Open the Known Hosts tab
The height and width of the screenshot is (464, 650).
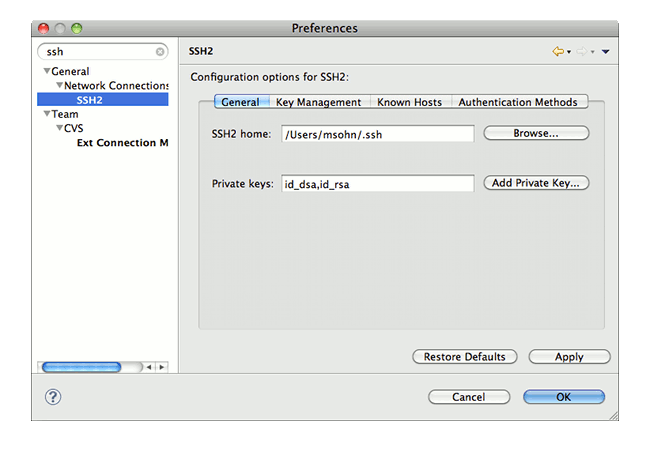(411, 102)
